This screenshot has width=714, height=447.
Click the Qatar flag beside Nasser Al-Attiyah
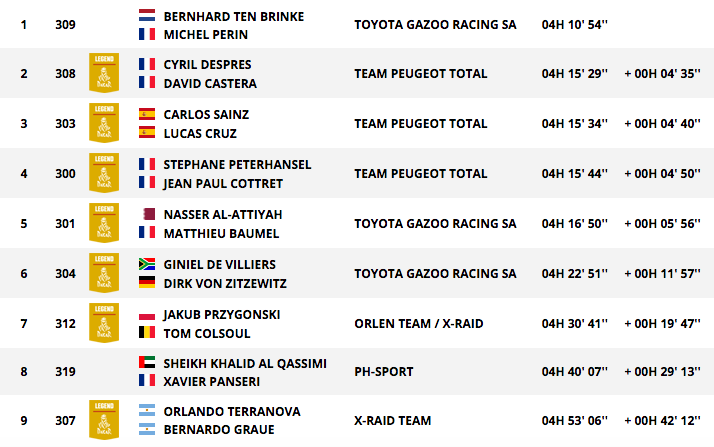pyautogui.click(x=147, y=214)
